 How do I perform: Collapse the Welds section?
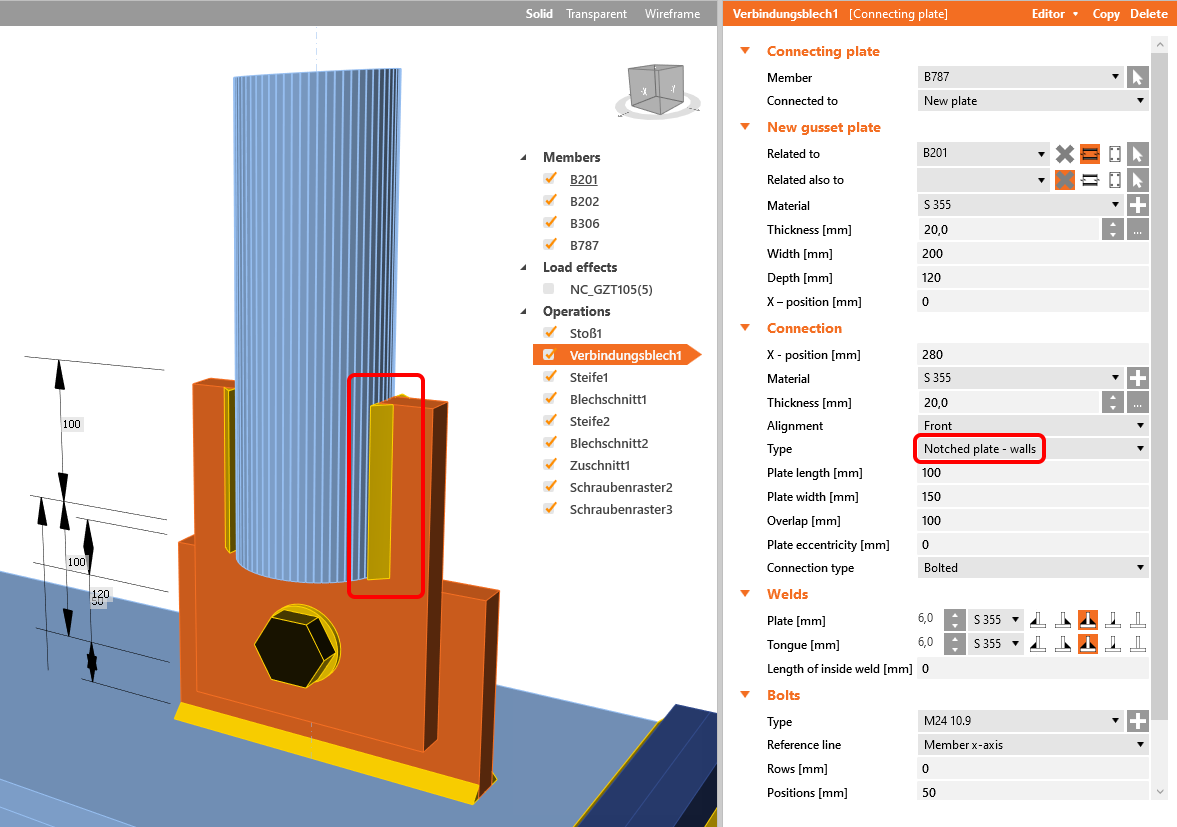coord(744,594)
